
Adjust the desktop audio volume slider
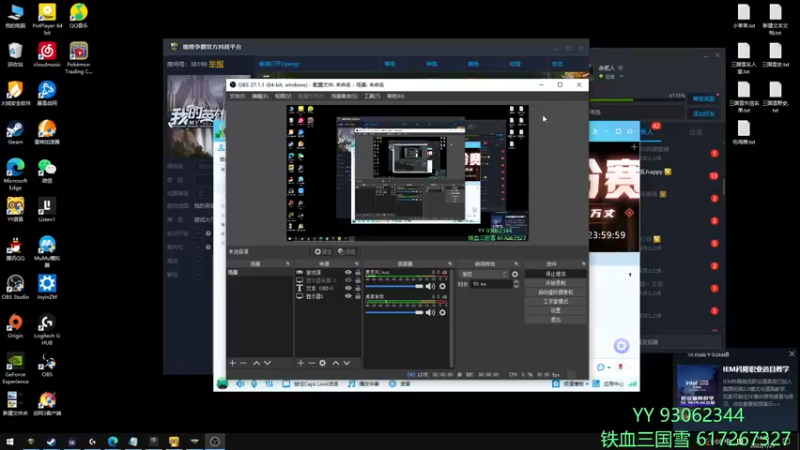coord(394,312)
